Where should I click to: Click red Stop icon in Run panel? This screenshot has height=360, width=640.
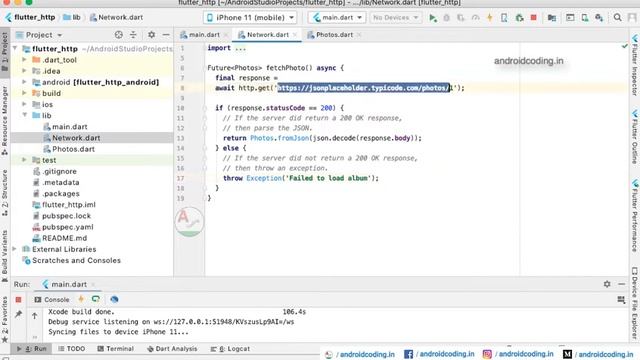tap(18, 300)
